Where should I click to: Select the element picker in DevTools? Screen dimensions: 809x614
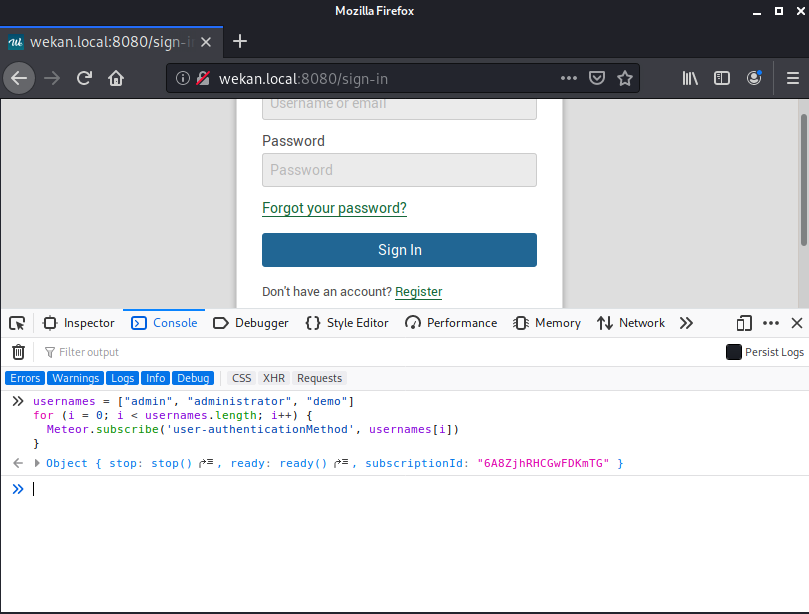pos(16,323)
